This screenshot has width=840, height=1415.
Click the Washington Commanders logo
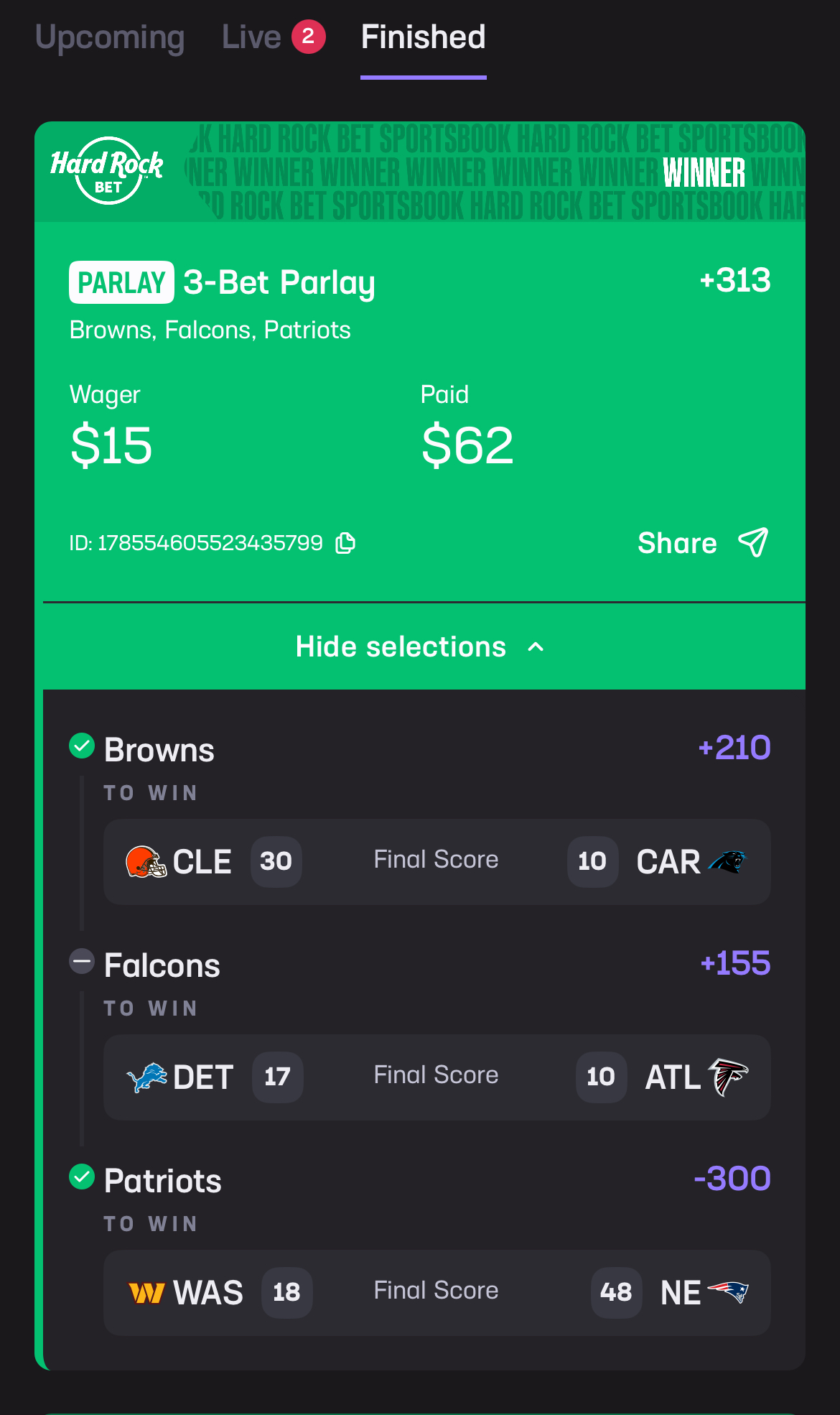(146, 1293)
